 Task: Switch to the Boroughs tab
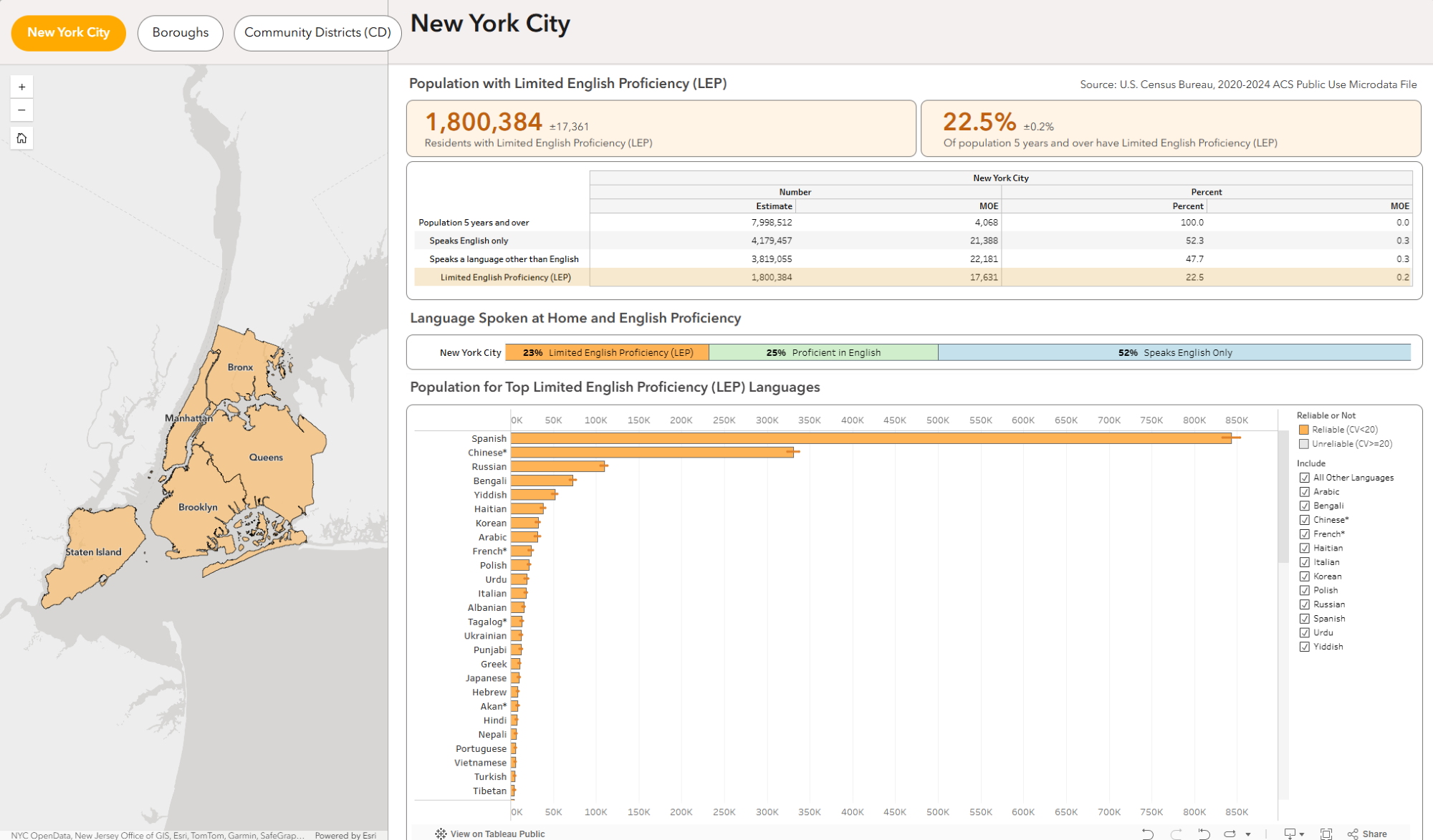[x=181, y=33]
